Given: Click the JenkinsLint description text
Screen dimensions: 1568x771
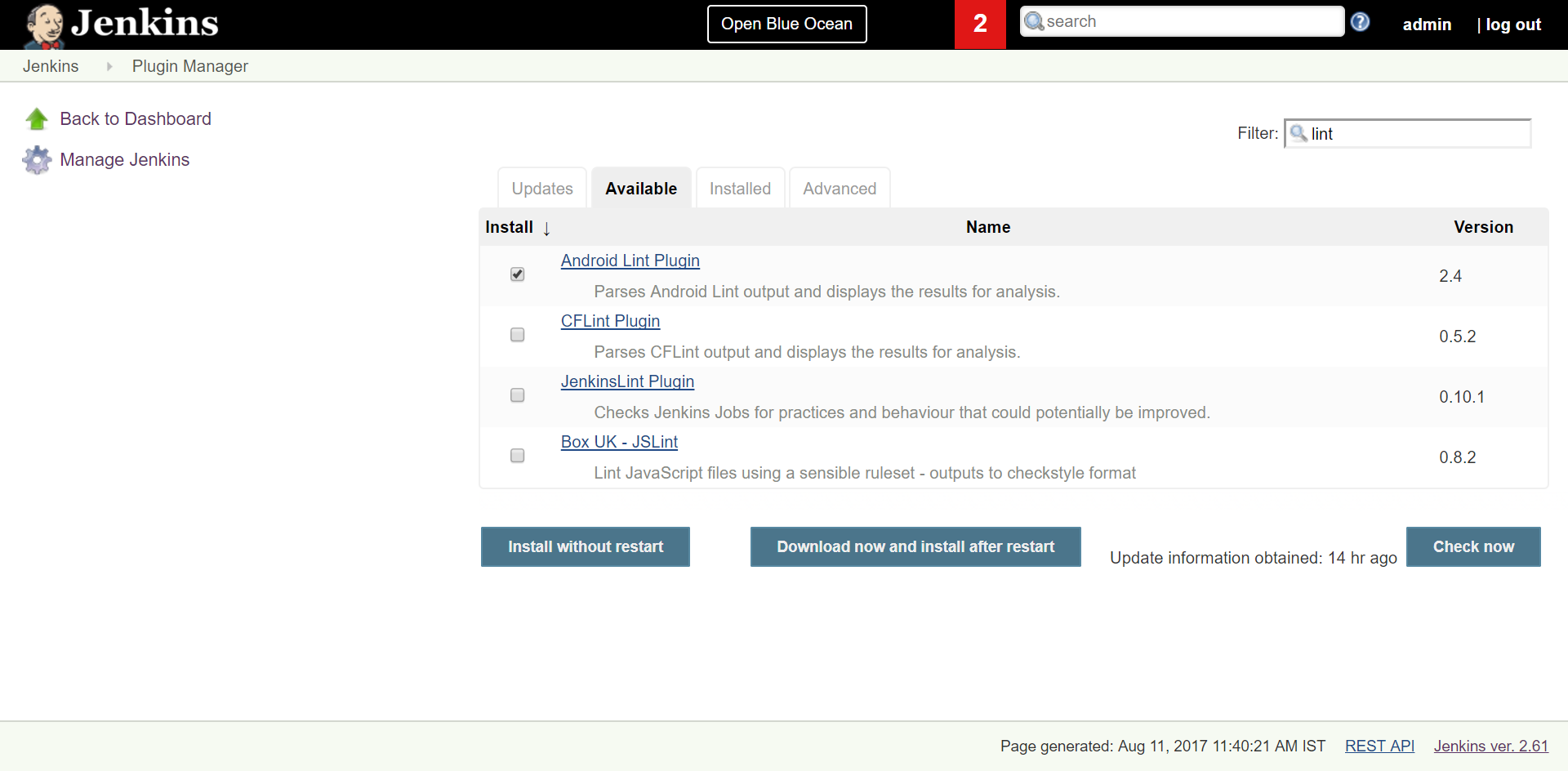Looking at the screenshot, I should (902, 412).
